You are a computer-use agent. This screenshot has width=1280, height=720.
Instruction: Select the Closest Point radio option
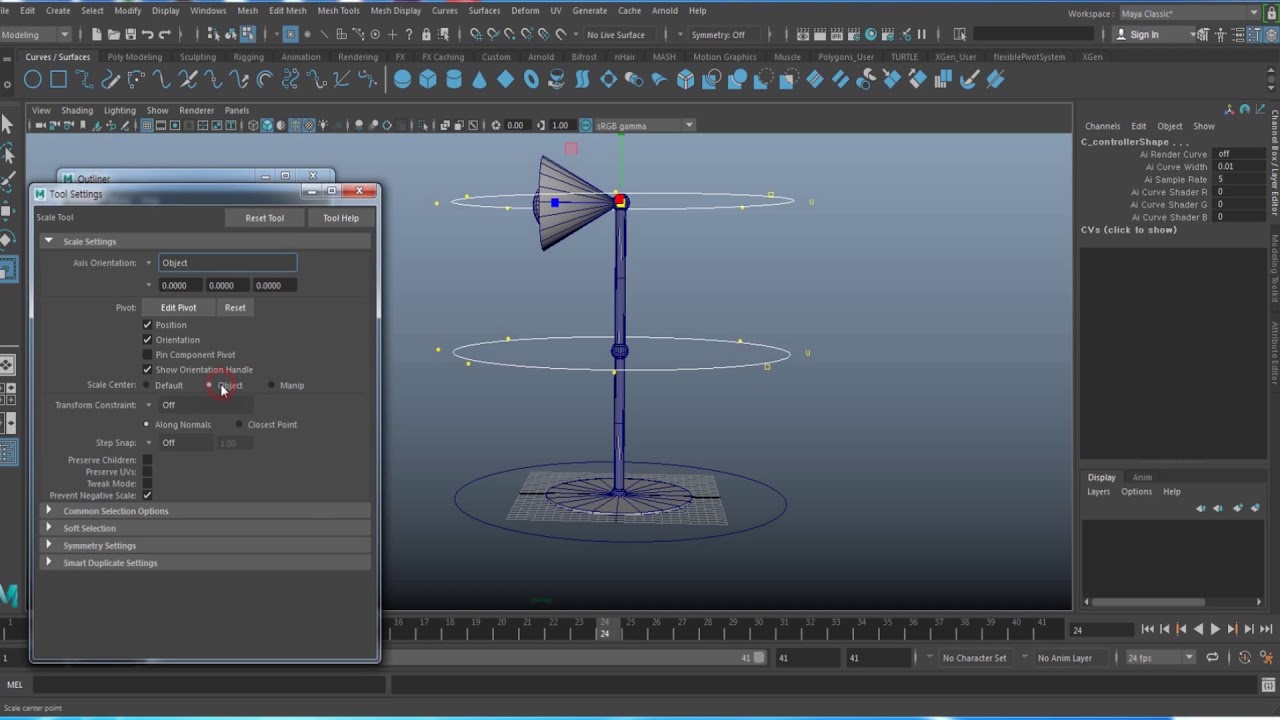(239, 425)
